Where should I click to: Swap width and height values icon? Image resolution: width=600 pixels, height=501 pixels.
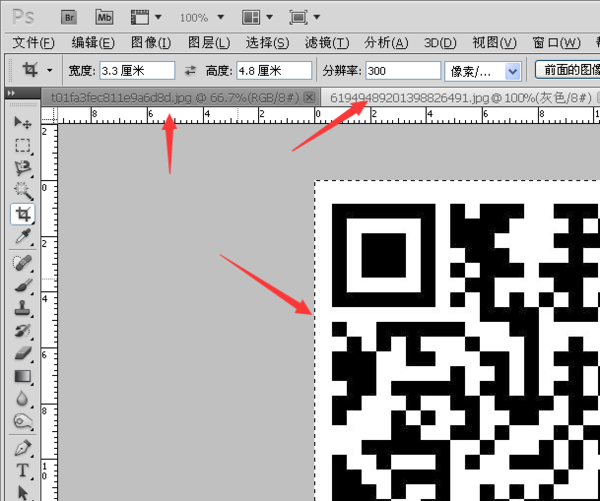click(190, 70)
